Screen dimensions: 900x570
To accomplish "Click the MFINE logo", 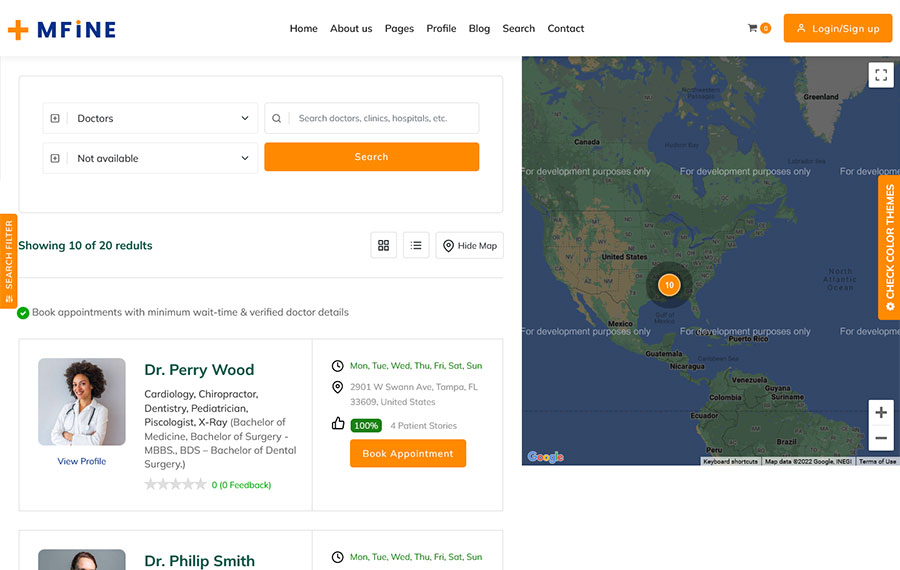I will tap(62, 29).
